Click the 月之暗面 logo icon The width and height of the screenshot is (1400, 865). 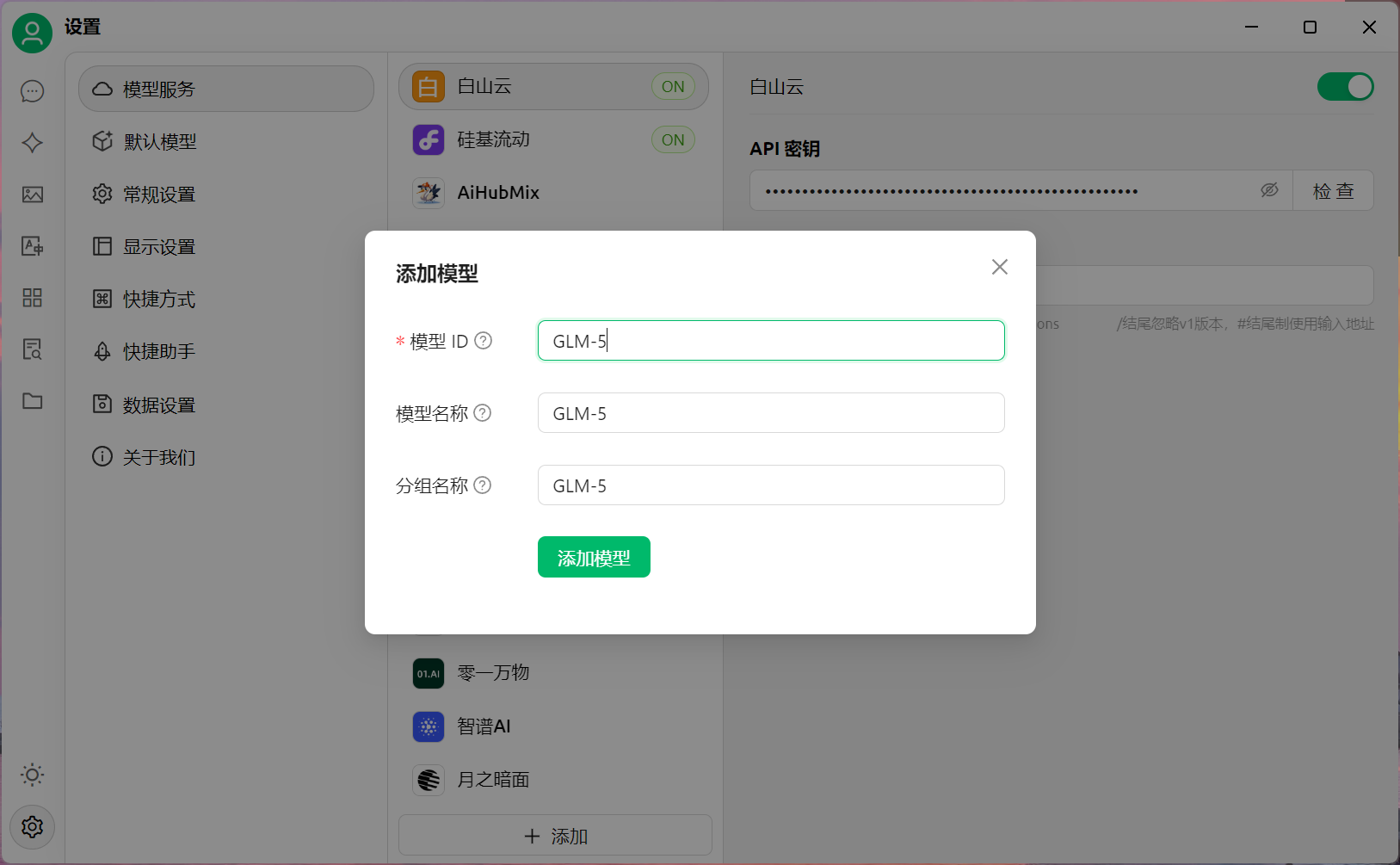pyautogui.click(x=429, y=780)
